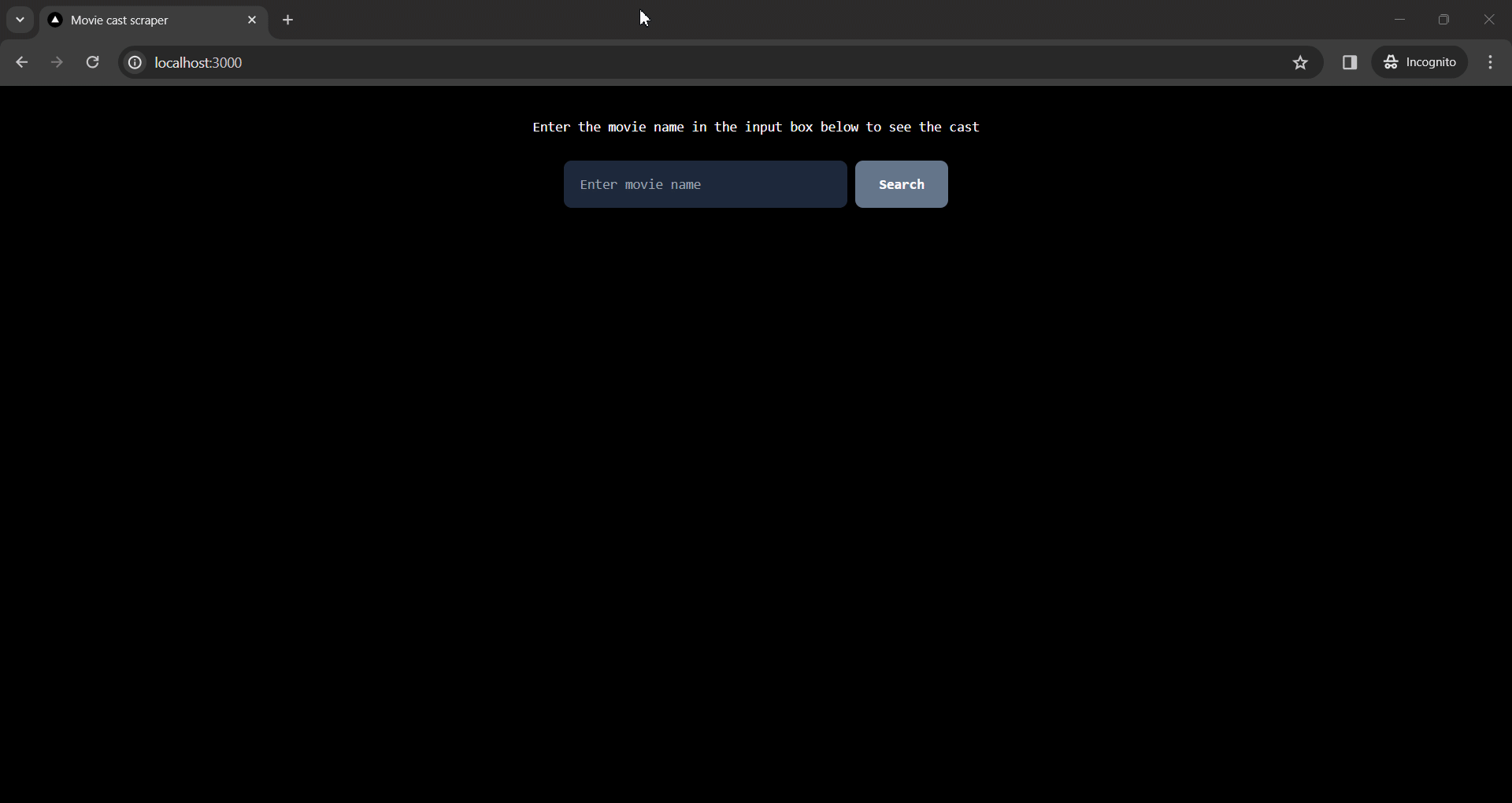Go back using the back arrow
1512x803 pixels.
[x=22, y=62]
